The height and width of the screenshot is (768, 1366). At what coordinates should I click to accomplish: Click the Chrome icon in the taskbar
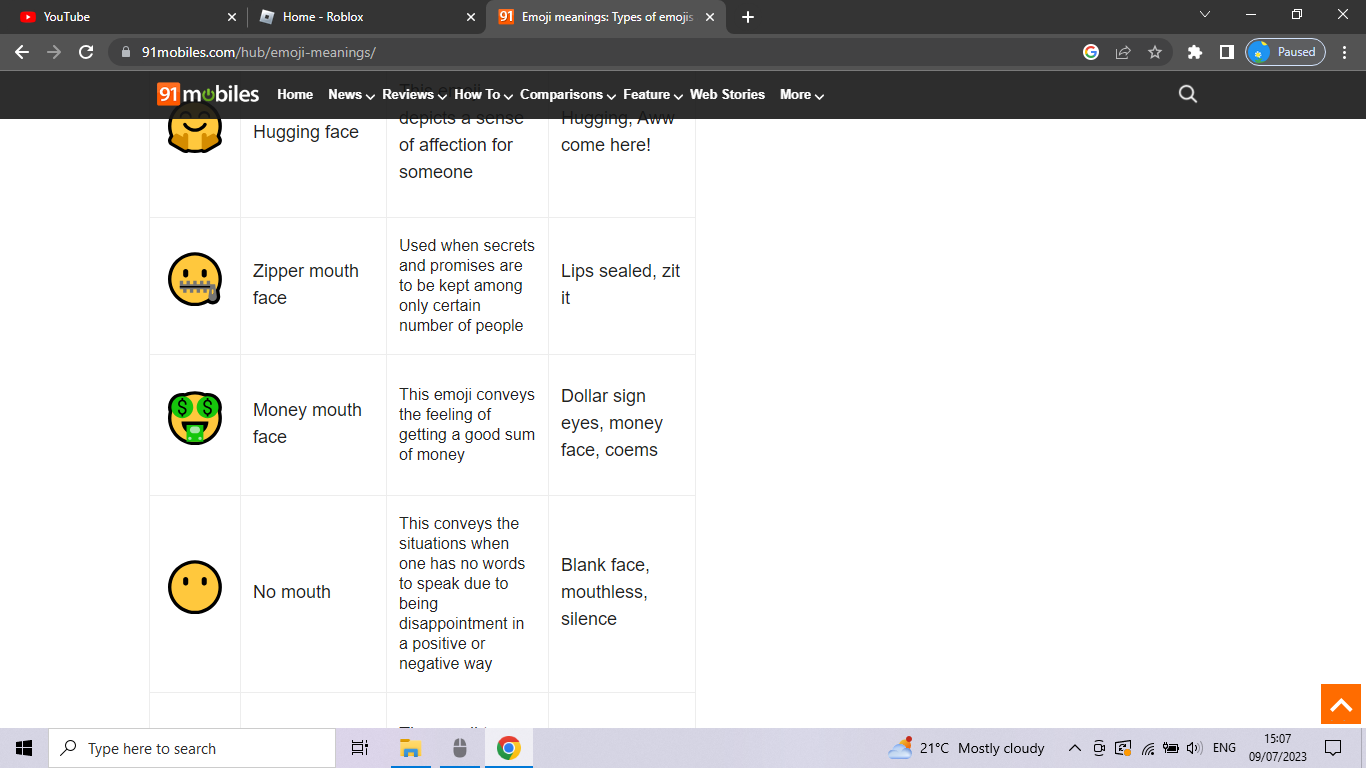pos(509,748)
